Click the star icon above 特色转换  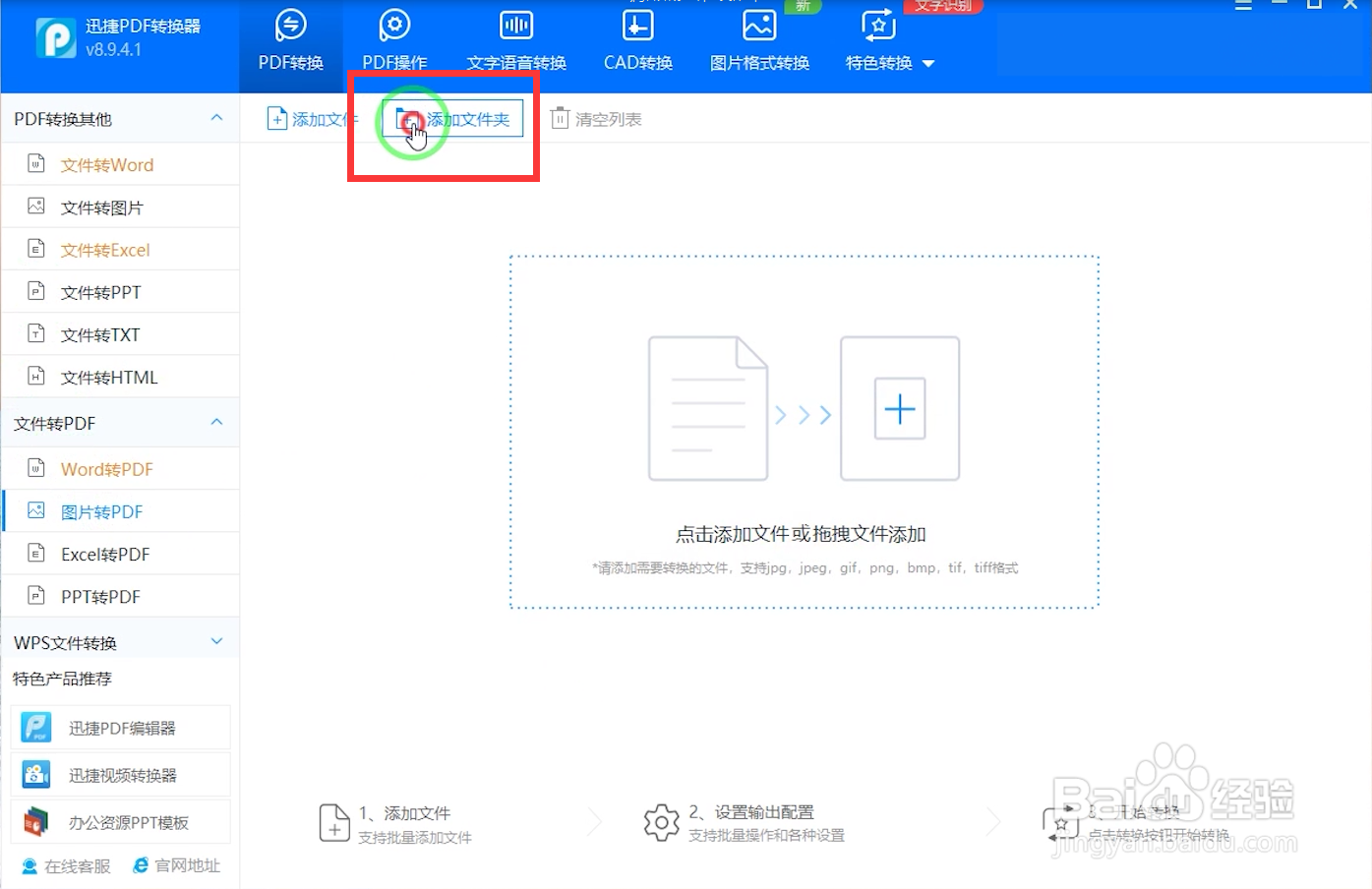(x=878, y=26)
